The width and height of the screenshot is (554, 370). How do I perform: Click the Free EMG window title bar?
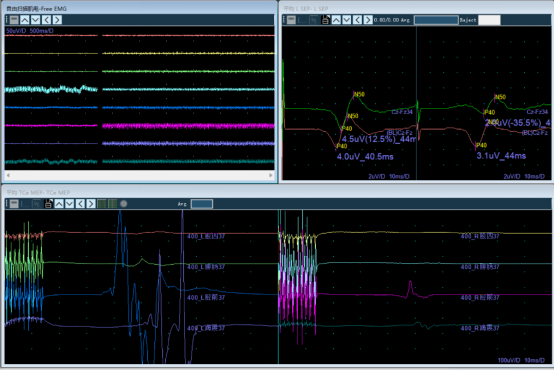tap(139, 8)
